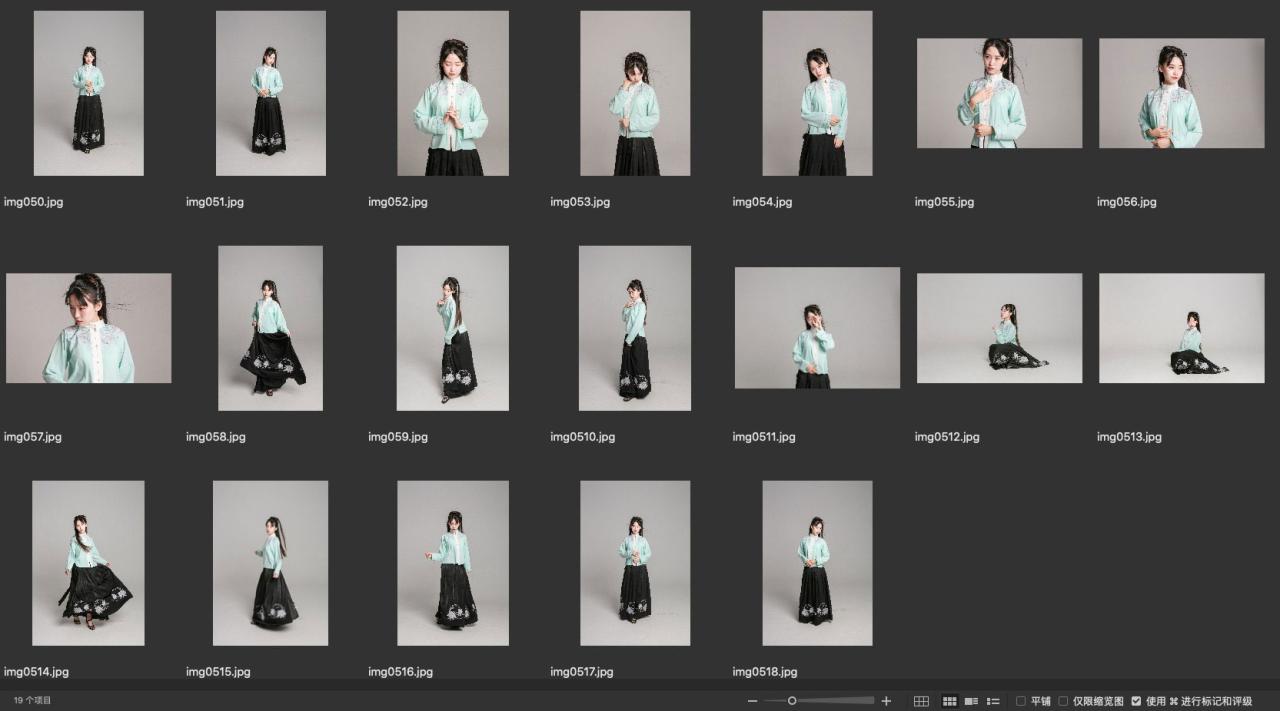
Task: Switch to details view with thumbnails
Action: [971, 701]
